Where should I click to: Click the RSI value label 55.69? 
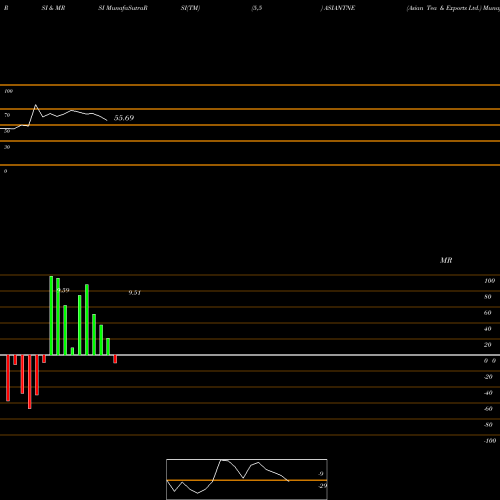[x=124, y=118]
